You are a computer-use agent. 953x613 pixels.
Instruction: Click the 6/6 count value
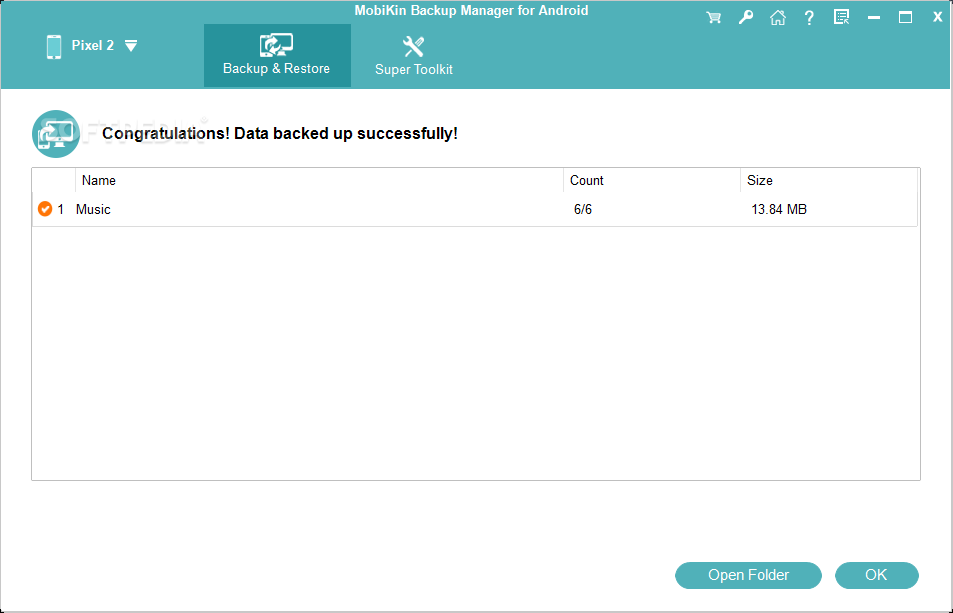[583, 210]
